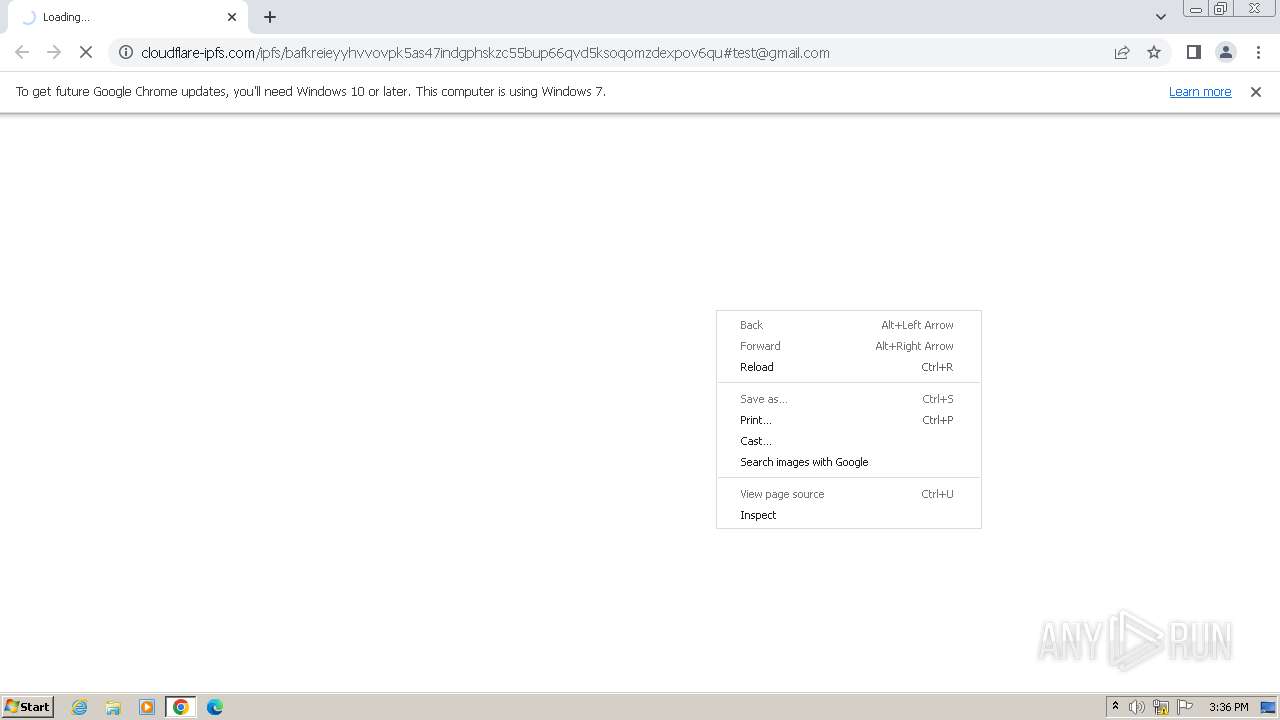Stop loading the page
Image resolution: width=1280 pixels, height=720 pixels.
coord(86,52)
